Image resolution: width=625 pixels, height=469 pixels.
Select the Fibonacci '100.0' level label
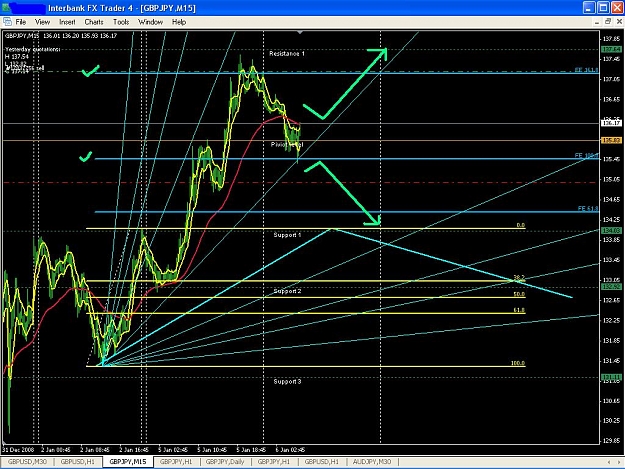point(518,363)
